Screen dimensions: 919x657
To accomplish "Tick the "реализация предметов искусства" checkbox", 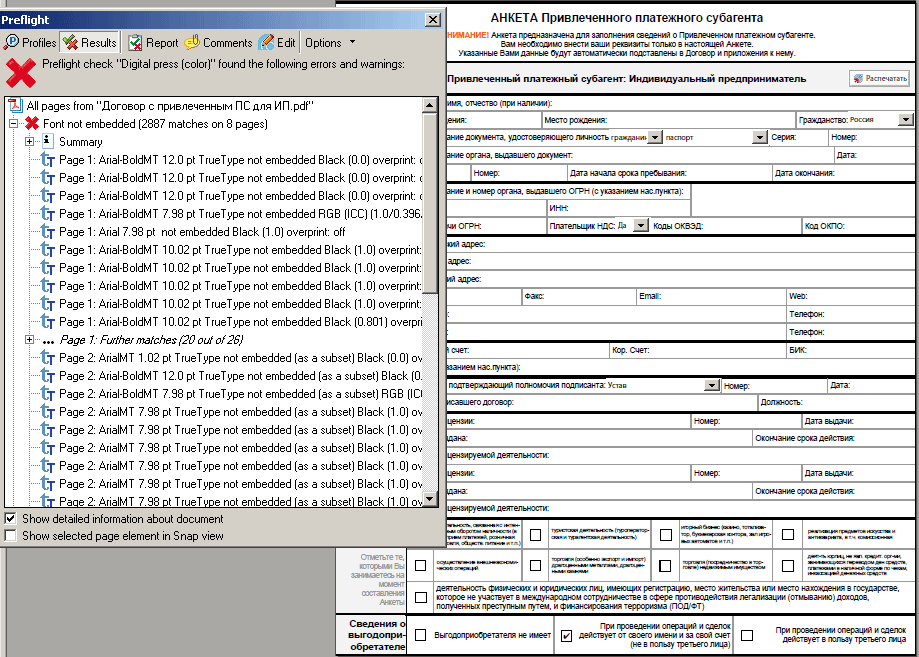I will pyautogui.click(x=788, y=535).
